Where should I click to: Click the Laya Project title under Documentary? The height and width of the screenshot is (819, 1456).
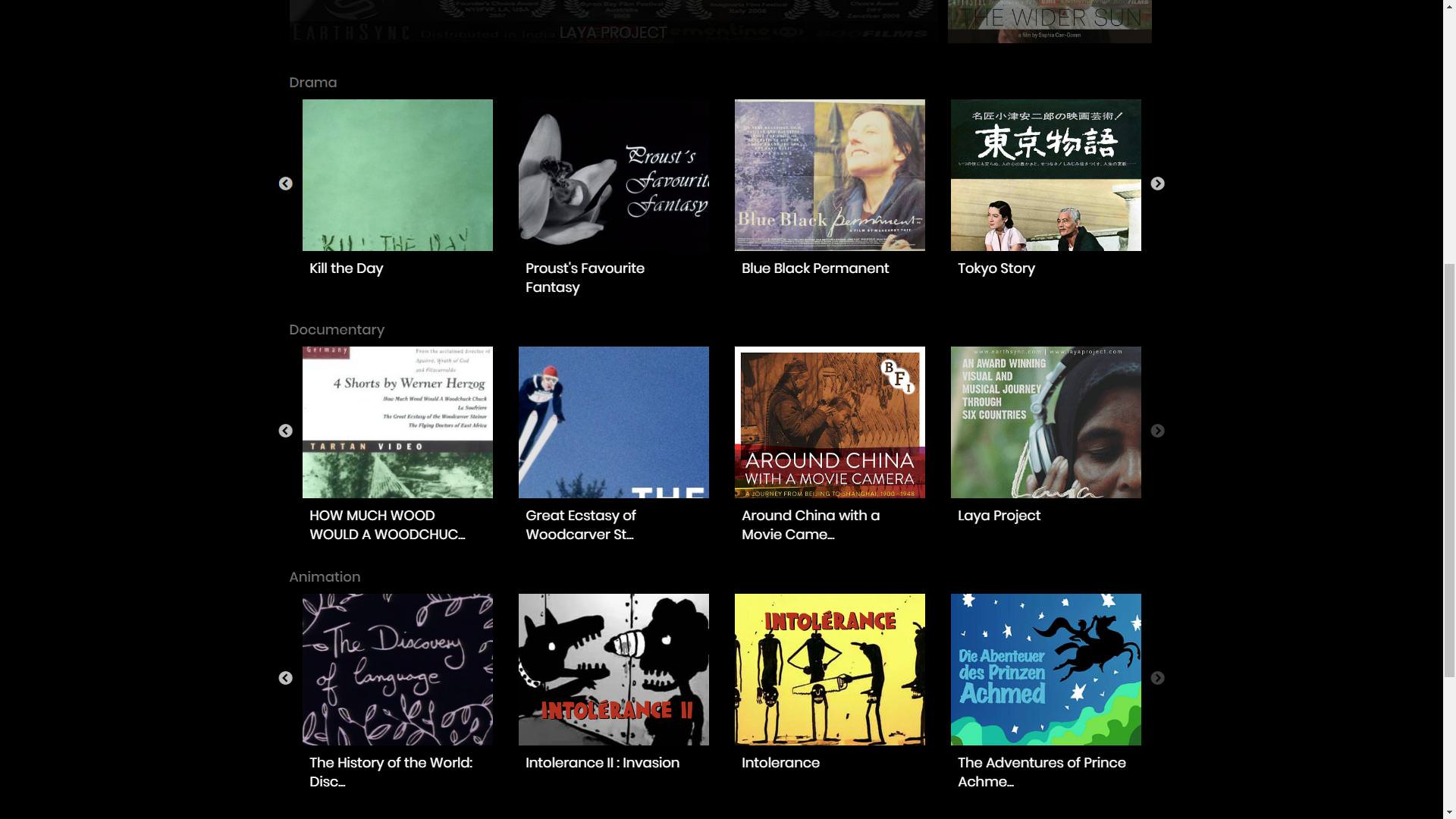999,516
